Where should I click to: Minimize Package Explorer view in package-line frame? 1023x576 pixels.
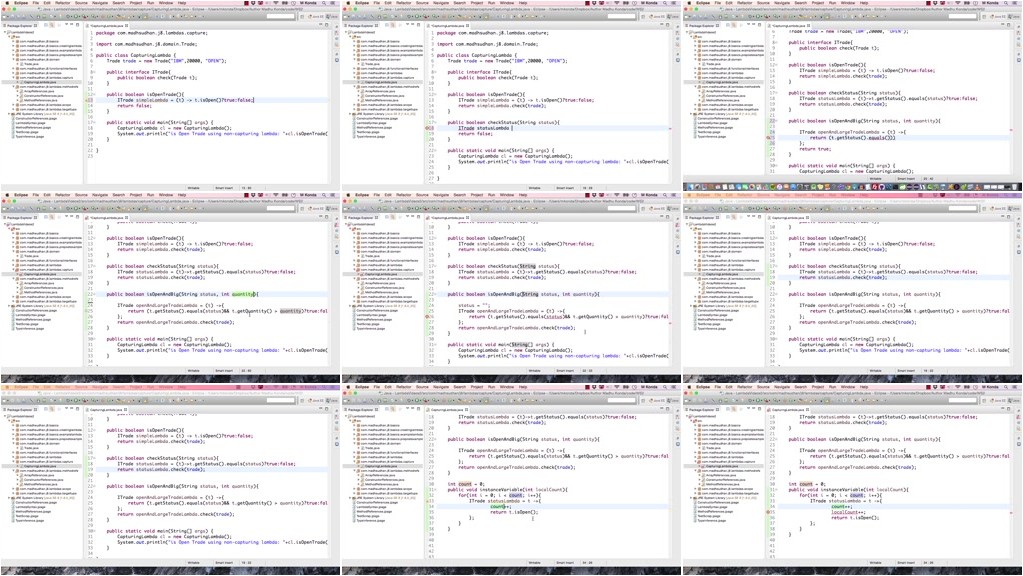pyautogui.click(x=72, y=25)
